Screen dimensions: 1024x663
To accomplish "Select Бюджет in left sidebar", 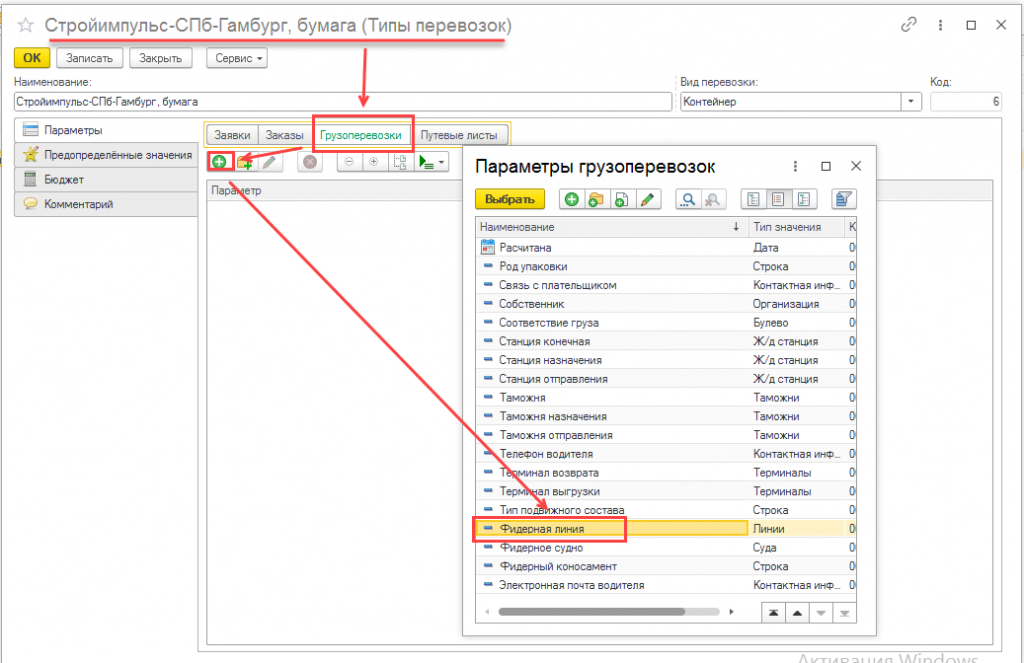I will (106, 180).
